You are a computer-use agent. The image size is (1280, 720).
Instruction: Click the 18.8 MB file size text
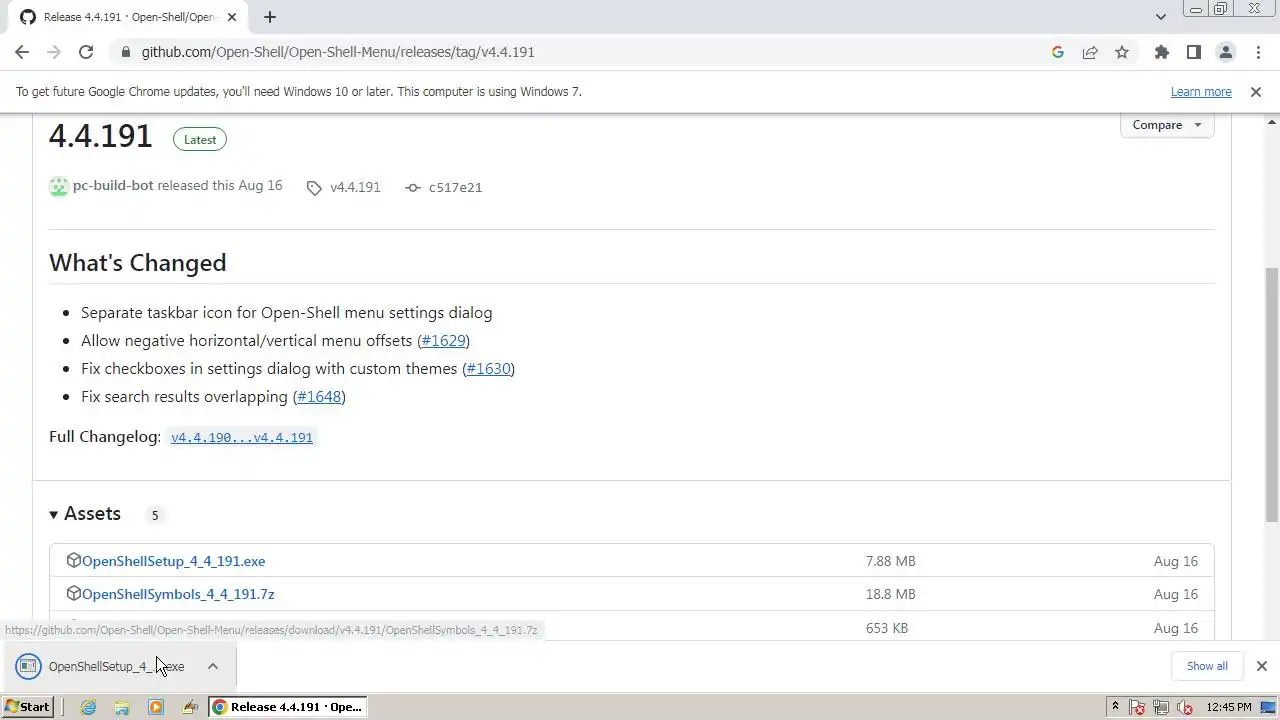tap(890, 594)
